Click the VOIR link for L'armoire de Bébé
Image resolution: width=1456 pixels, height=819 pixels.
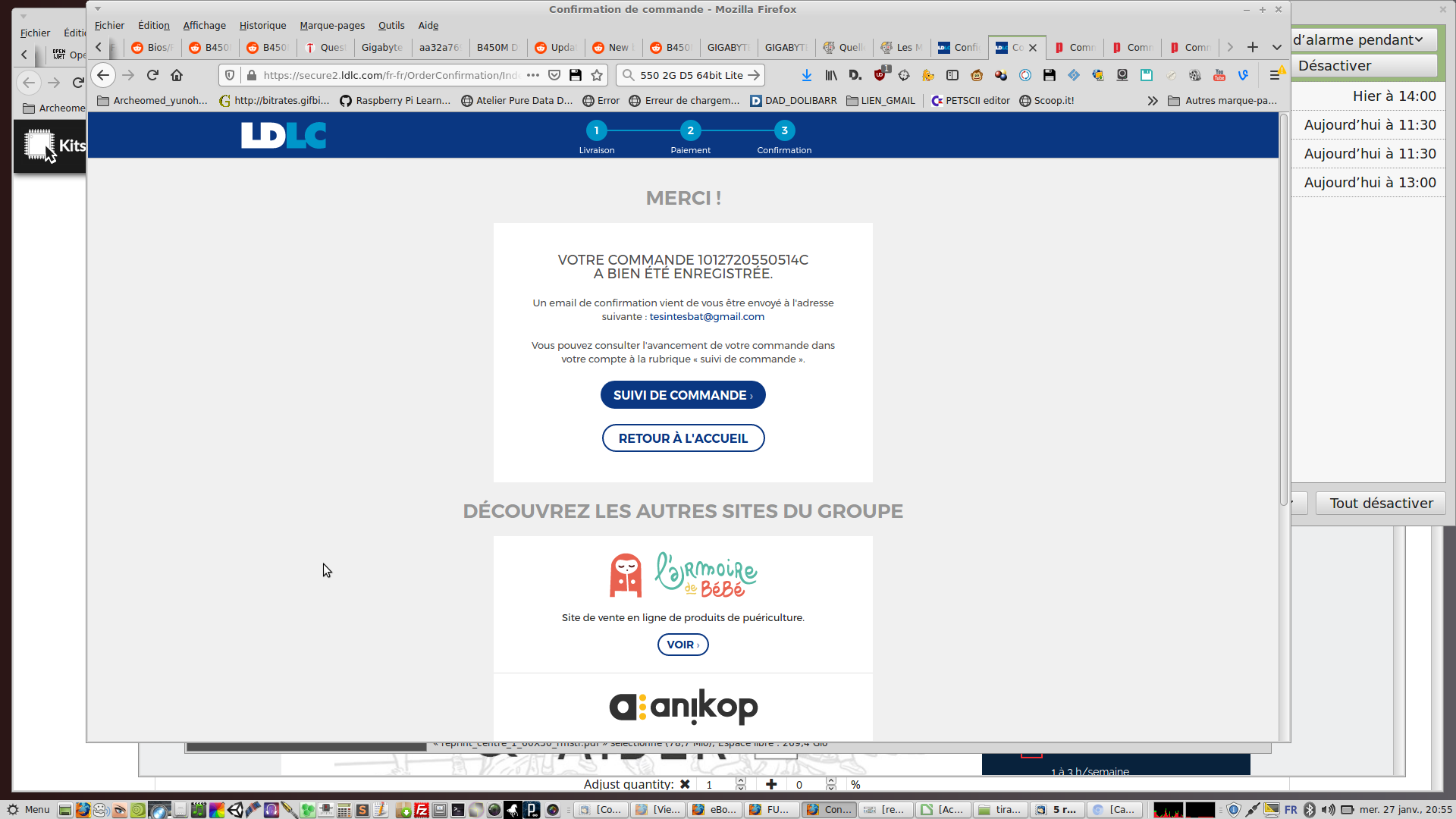(x=682, y=645)
